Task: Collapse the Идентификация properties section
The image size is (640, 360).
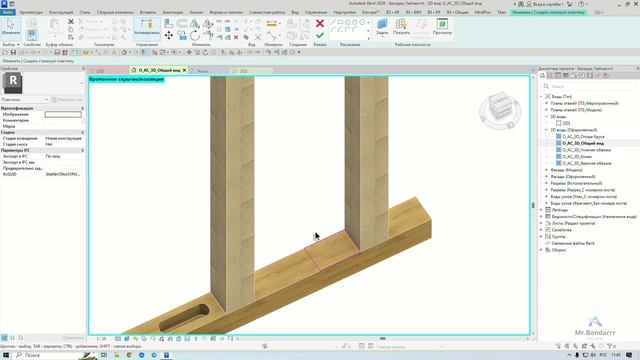Action: pos(82,108)
